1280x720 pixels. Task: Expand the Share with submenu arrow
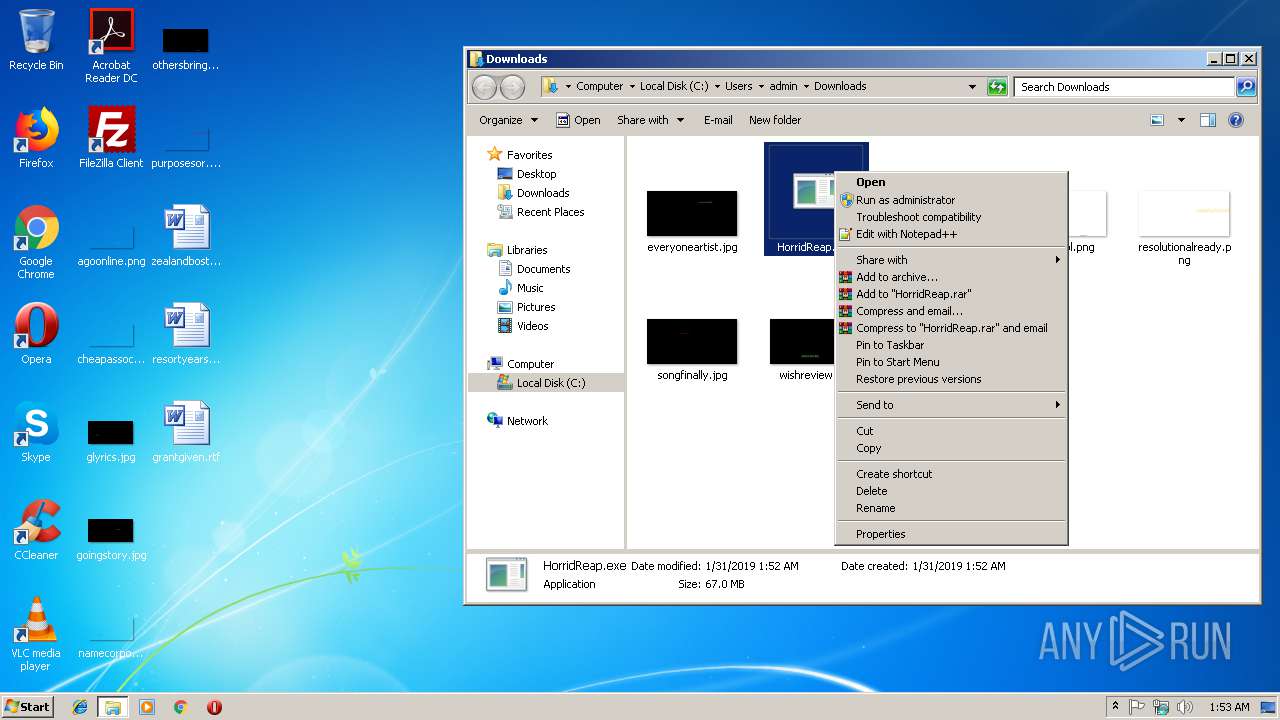pos(1057,260)
